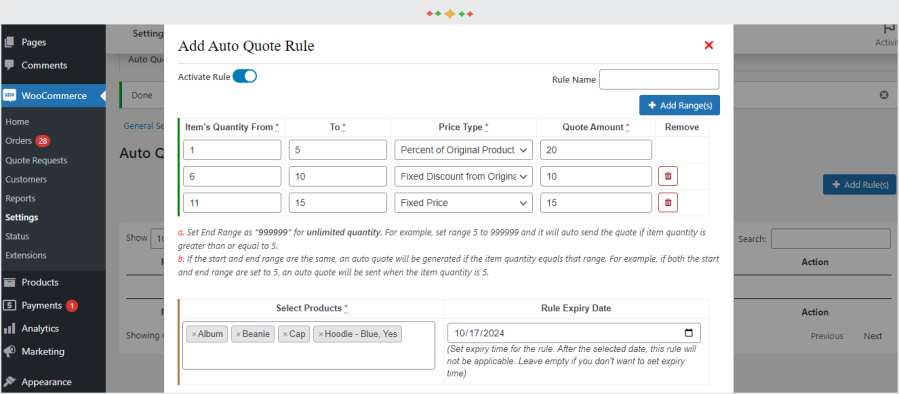Go to WooCommerce Home
The height and width of the screenshot is (394, 899).
[17, 122]
